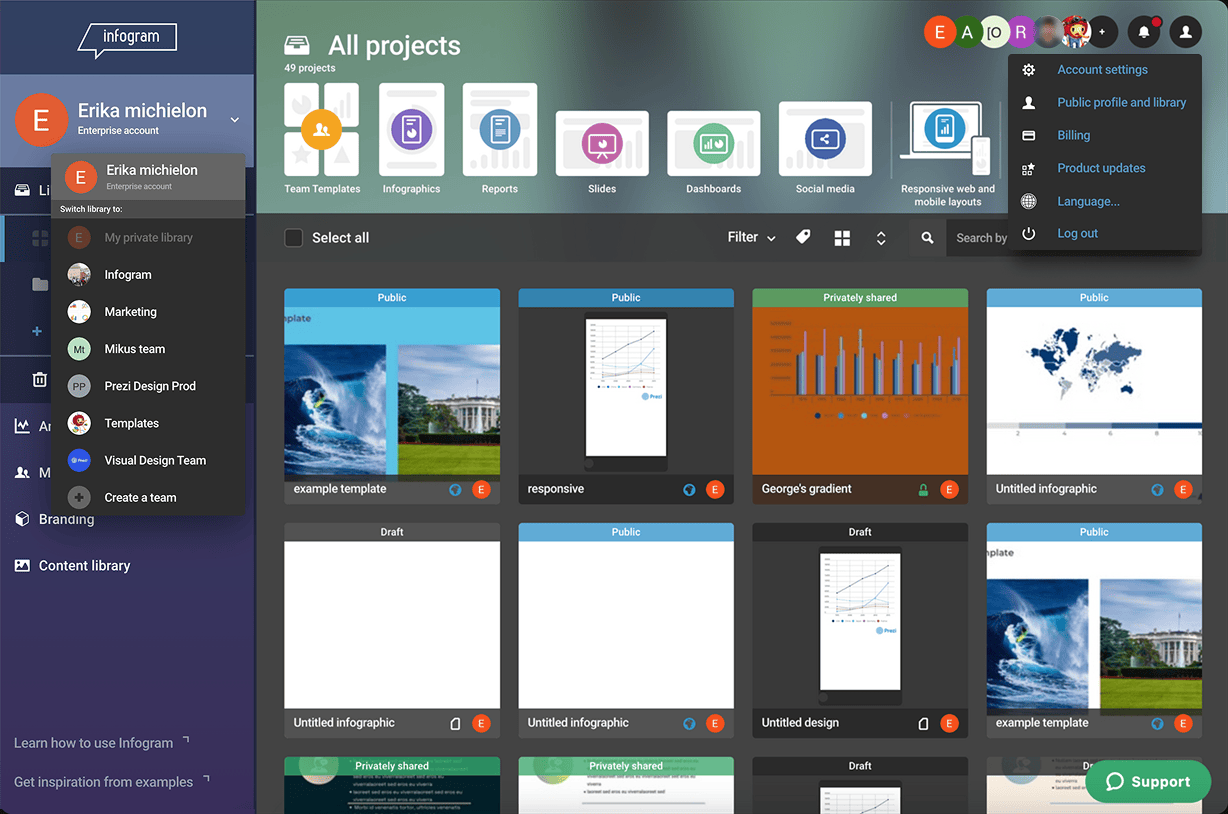Click the tag icon in the toolbar
The image size is (1228, 814).
click(803, 237)
